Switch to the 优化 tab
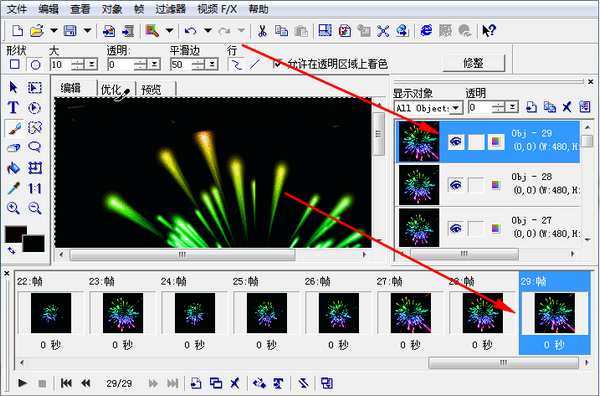The image size is (600, 396). [111, 90]
